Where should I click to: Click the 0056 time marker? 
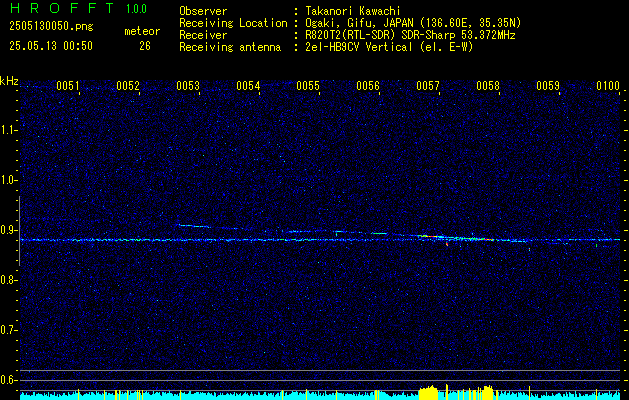point(368,86)
